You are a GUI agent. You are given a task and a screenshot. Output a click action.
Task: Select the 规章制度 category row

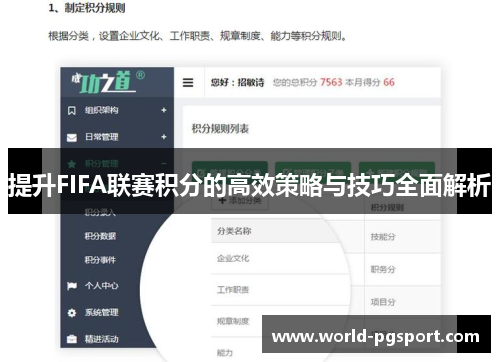coord(280,321)
